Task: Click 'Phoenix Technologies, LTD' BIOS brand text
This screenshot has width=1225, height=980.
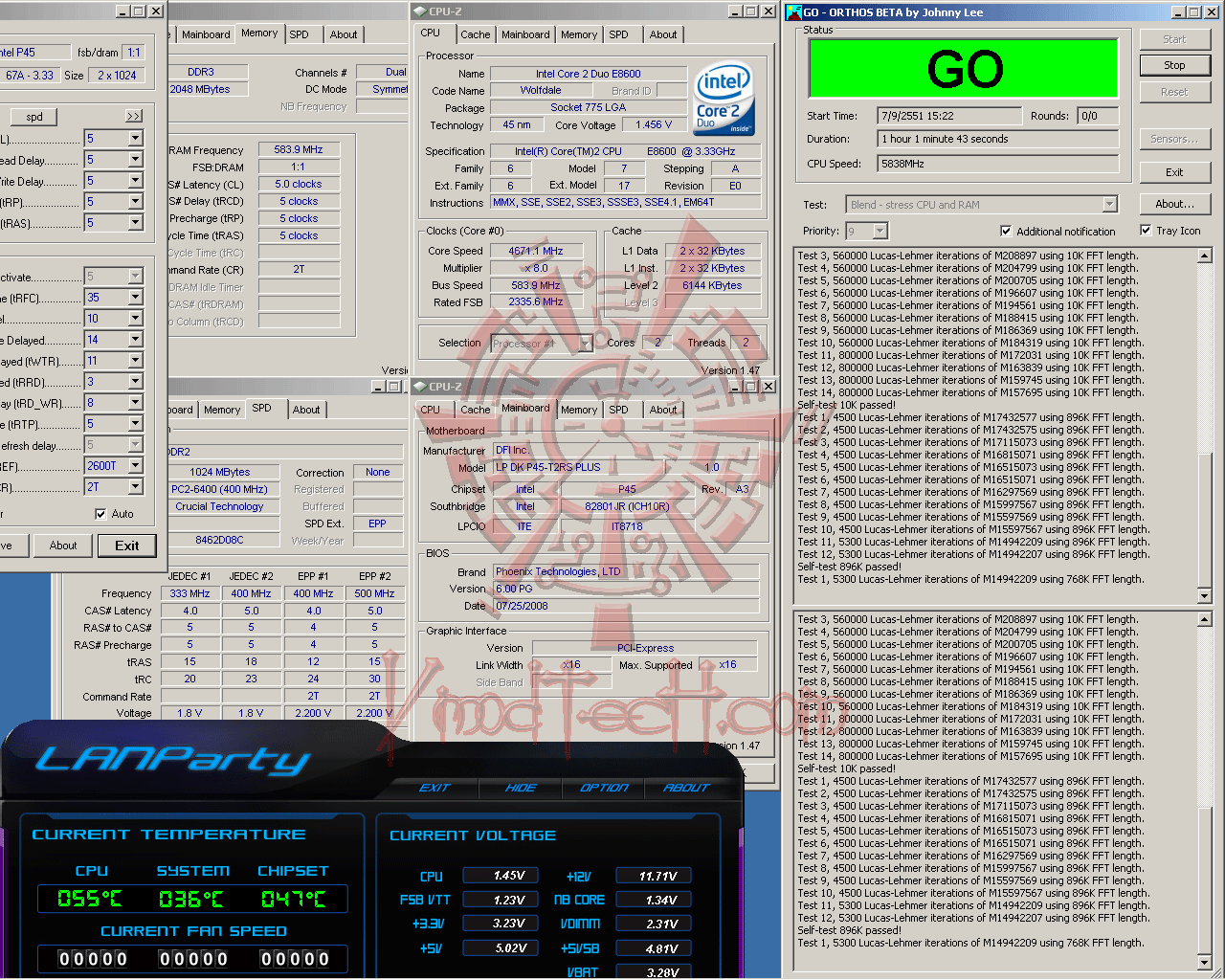Action: click(558, 571)
